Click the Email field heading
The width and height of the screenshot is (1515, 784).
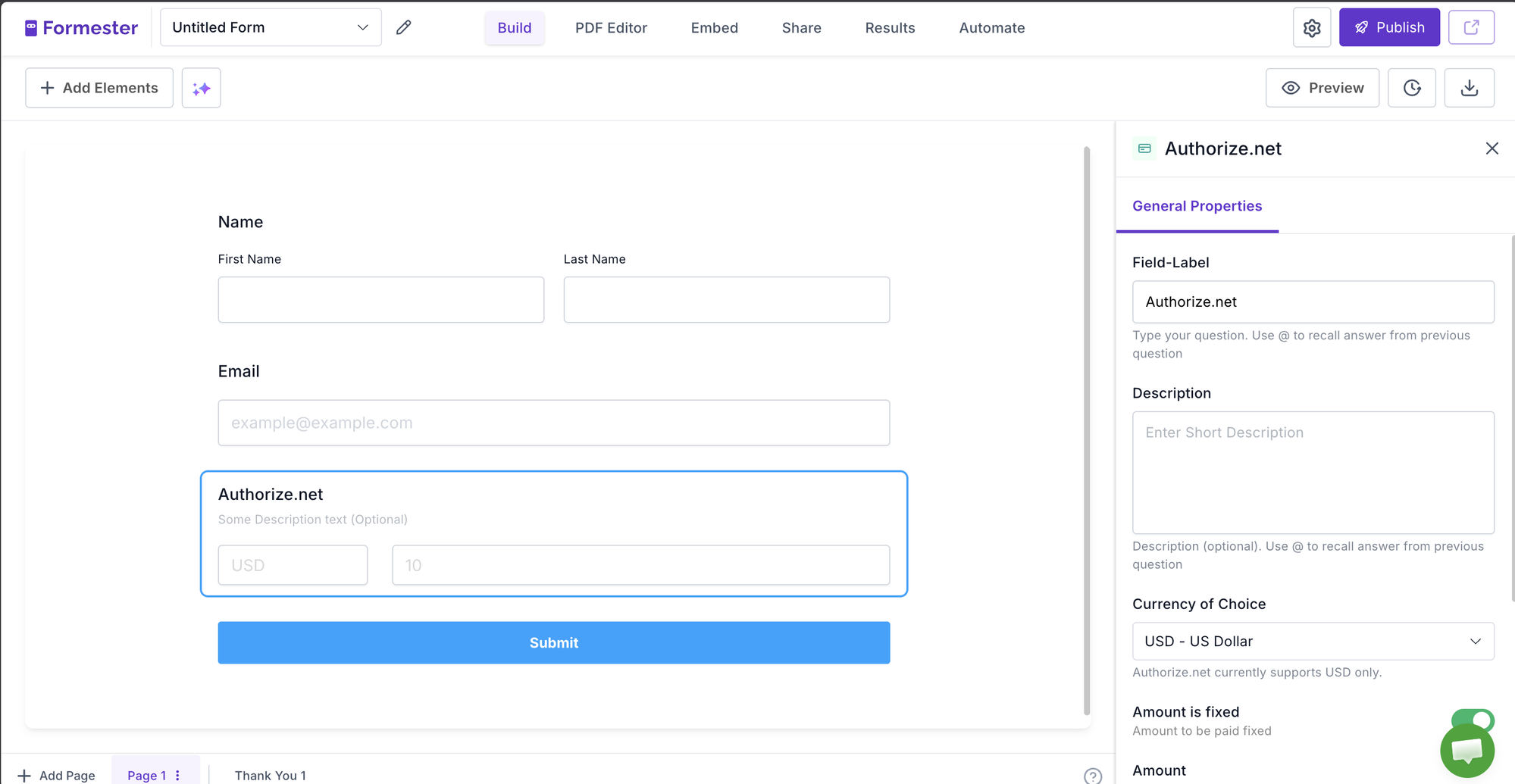(239, 371)
